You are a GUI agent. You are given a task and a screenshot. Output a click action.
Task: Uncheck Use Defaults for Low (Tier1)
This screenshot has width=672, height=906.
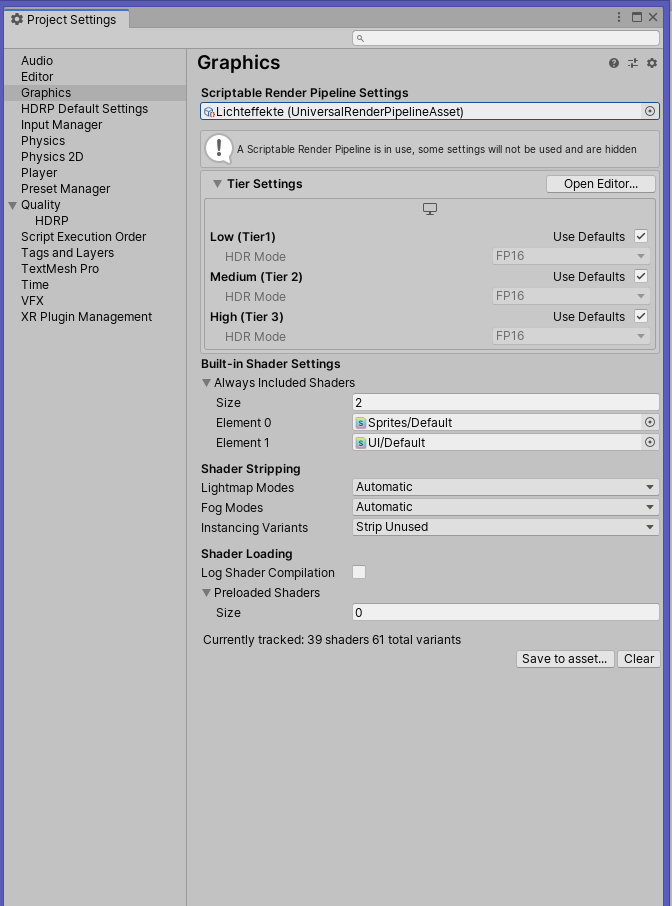(x=641, y=237)
